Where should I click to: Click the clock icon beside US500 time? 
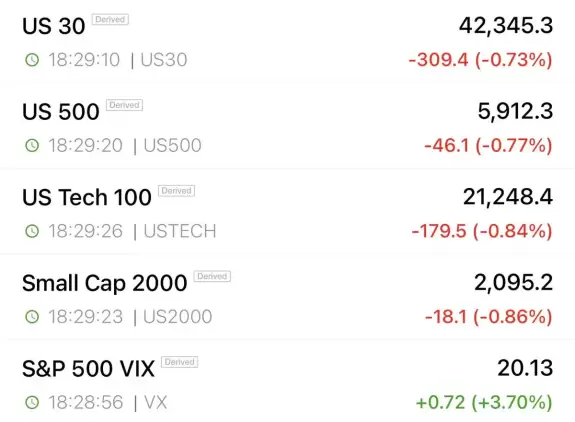32,146
